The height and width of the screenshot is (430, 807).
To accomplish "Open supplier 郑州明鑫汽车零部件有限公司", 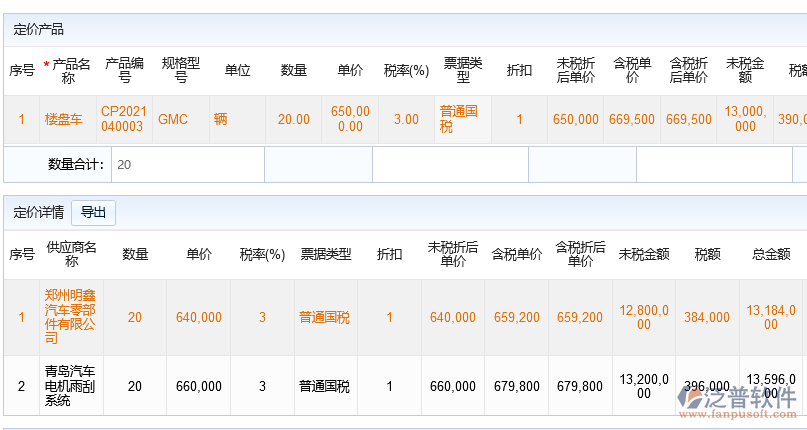I will tap(70, 317).
